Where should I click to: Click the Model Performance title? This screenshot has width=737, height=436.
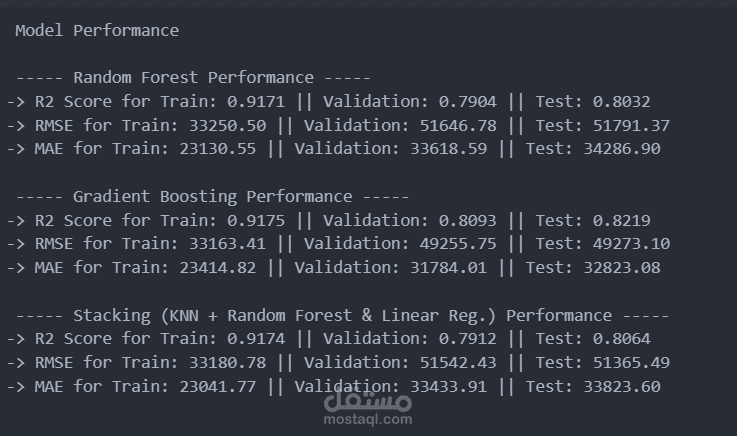click(x=97, y=31)
